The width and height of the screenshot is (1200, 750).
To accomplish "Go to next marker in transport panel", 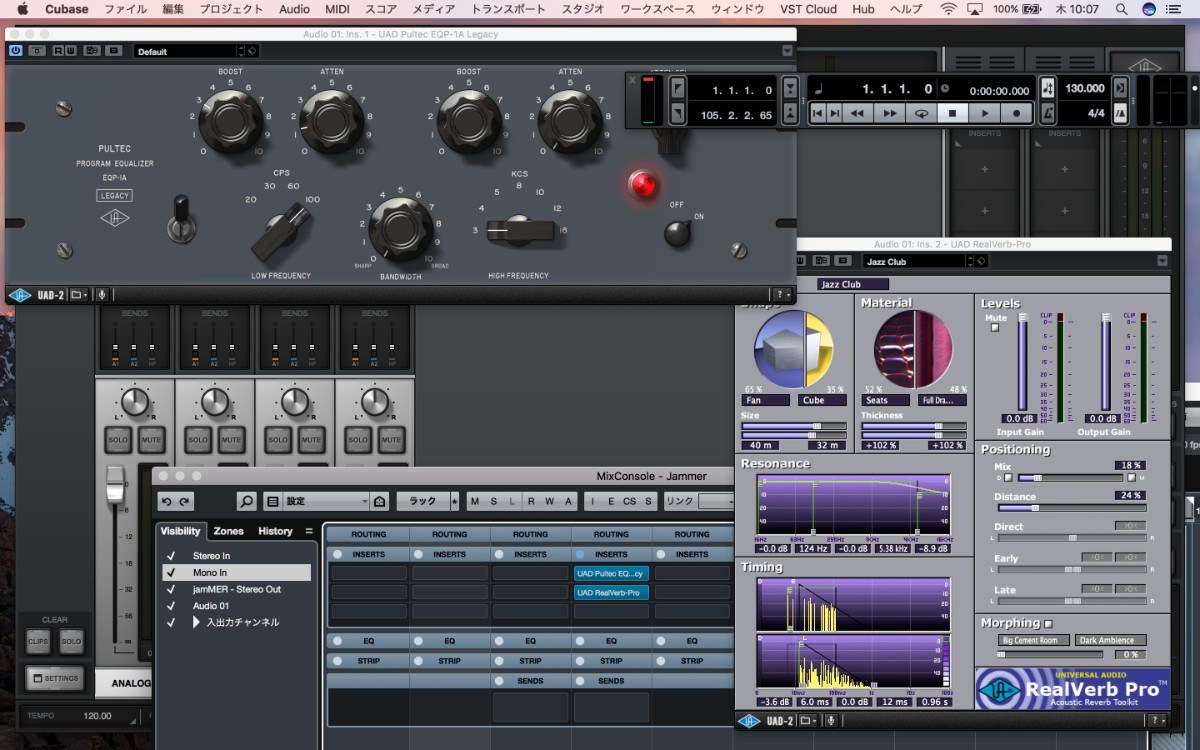I will pos(835,113).
